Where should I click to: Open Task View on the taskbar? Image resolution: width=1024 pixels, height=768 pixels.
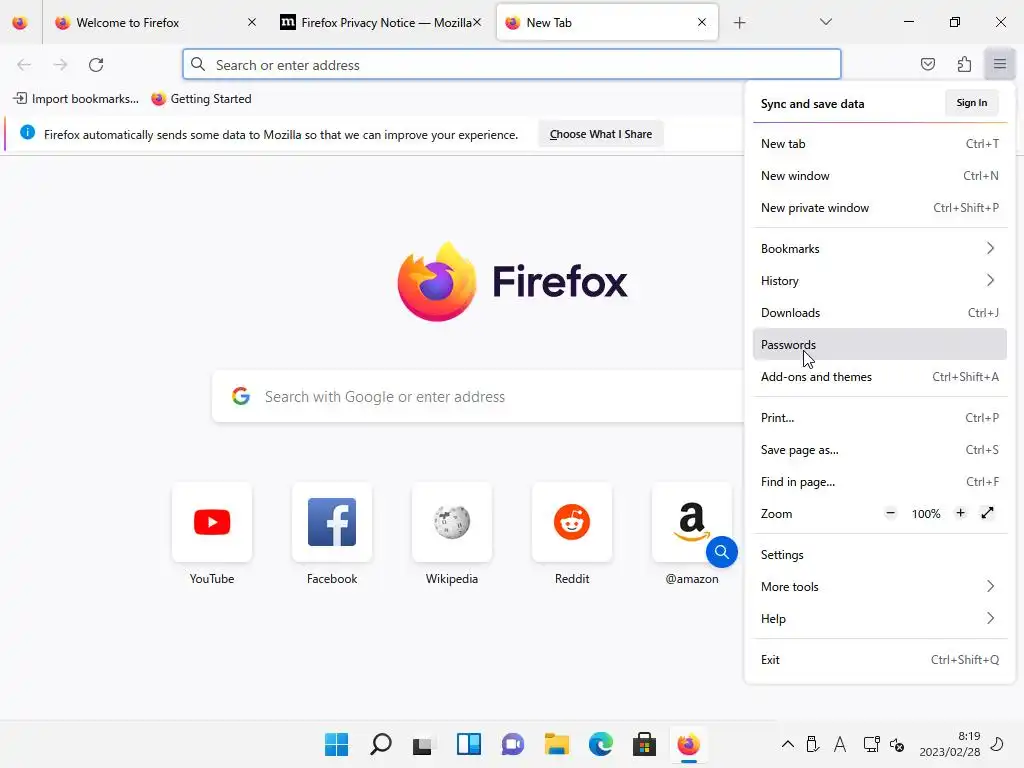424,744
